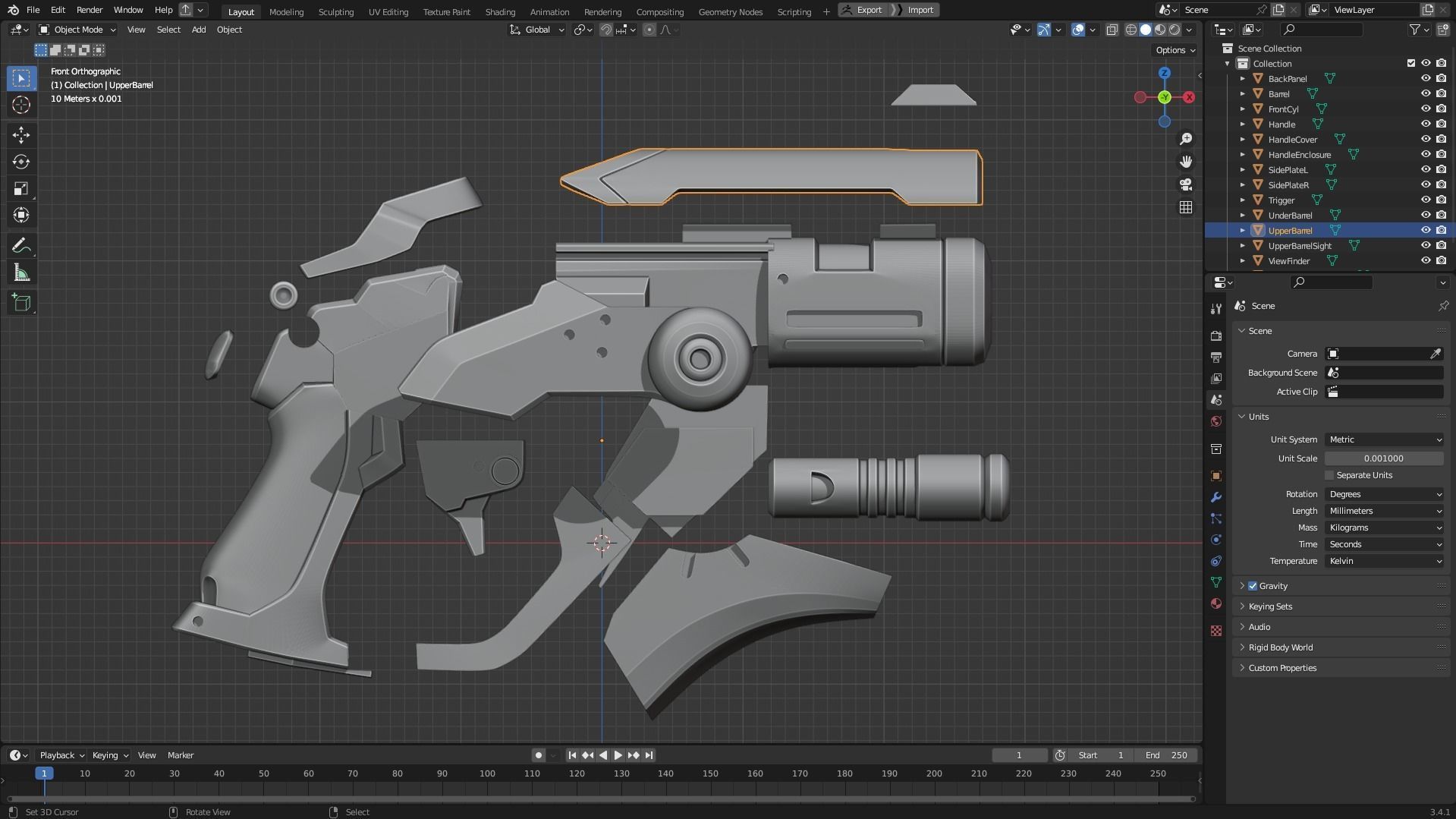Open Global transform orientation dropdown
This screenshot has height=819, width=1456.
click(x=537, y=30)
